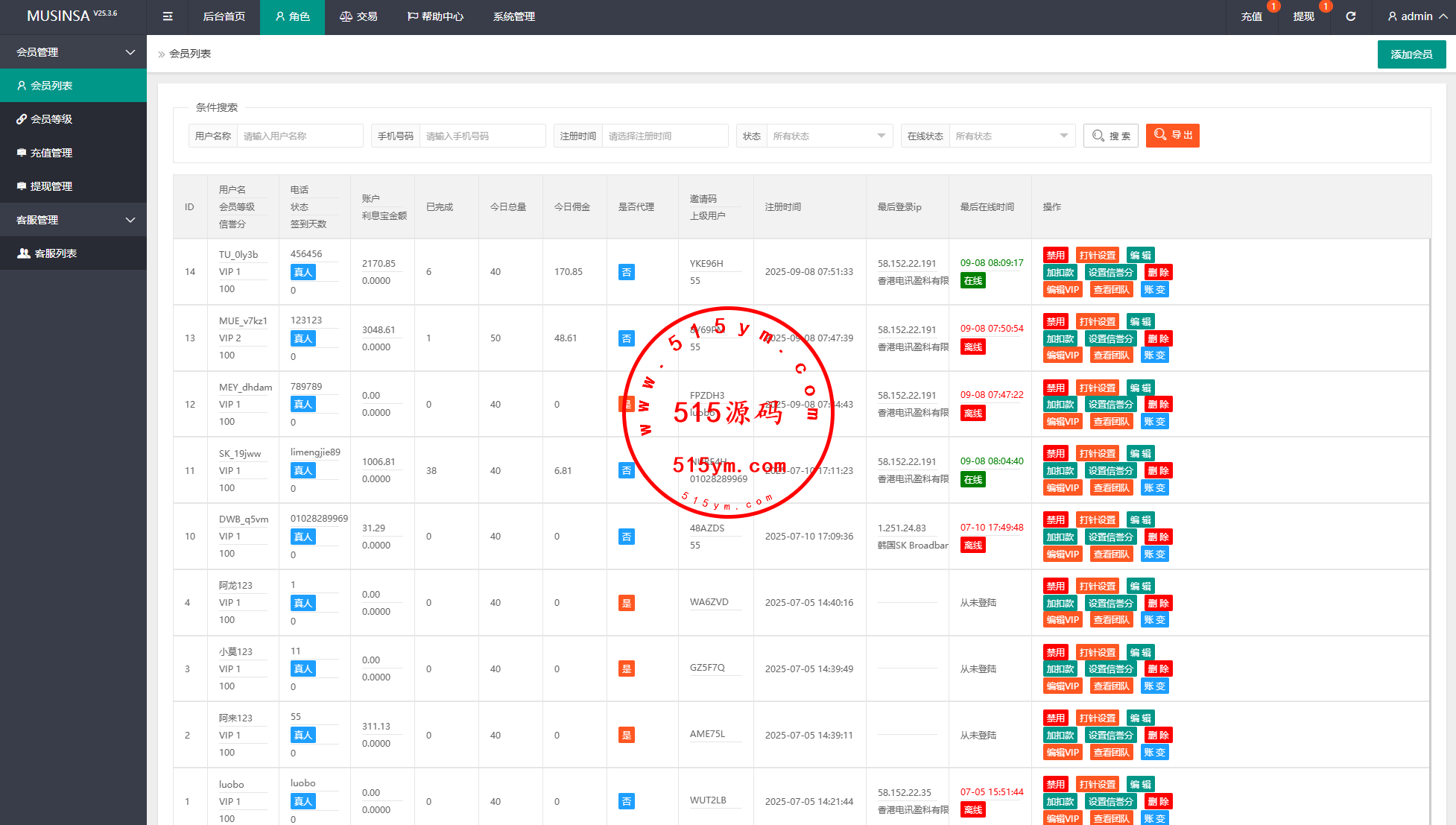
Task: Click the 添加会员 button
Action: tap(1411, 54)
